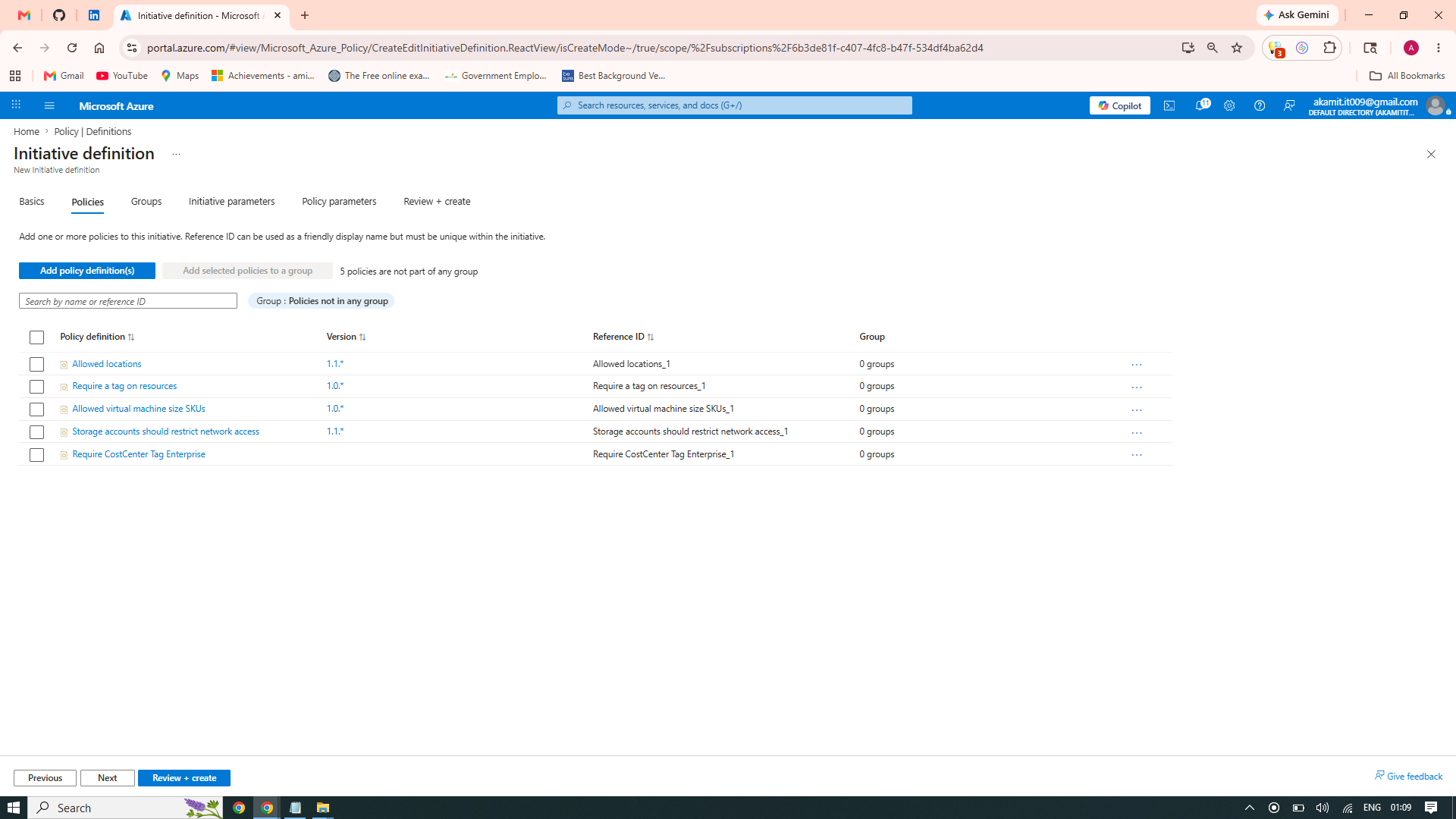Show hidden system tray icons
Screen dimensions: 1456x819
(x=1250, y=808)
